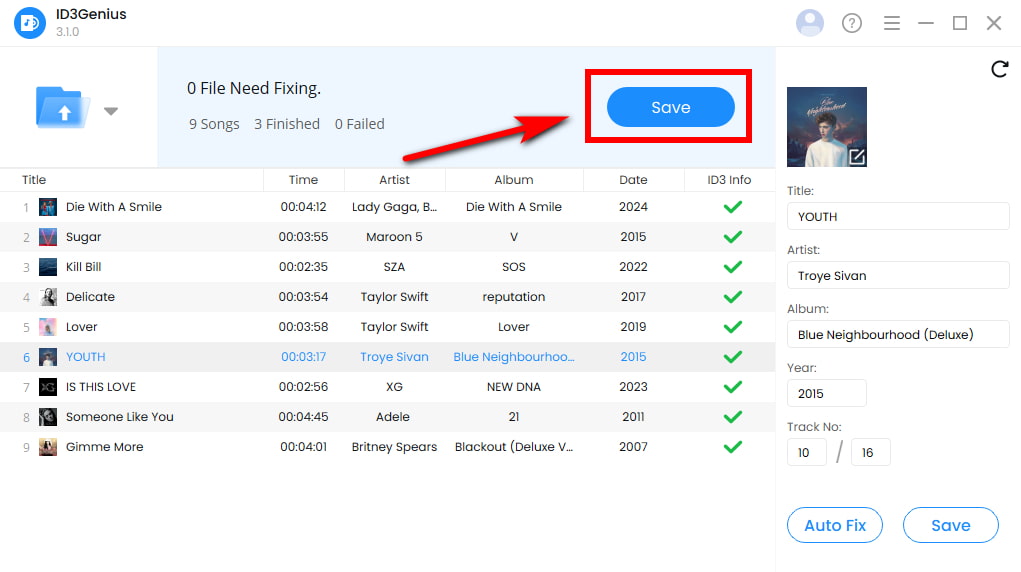
Task: Click the Gimme More album thumbnail
Action: point(48,447)
